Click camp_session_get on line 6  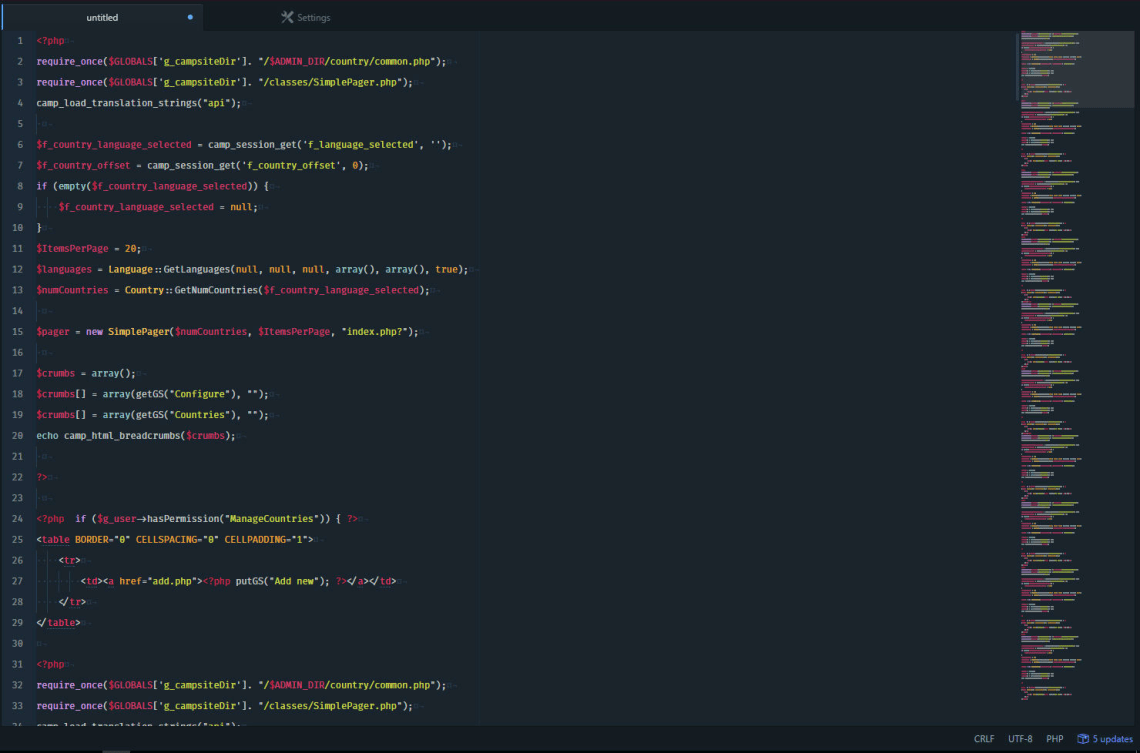pos(252,145)
